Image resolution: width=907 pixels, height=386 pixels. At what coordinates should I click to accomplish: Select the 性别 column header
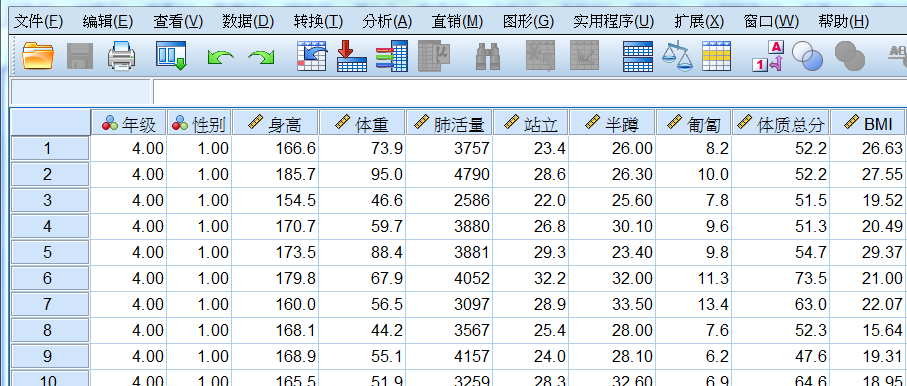[199, 123]
